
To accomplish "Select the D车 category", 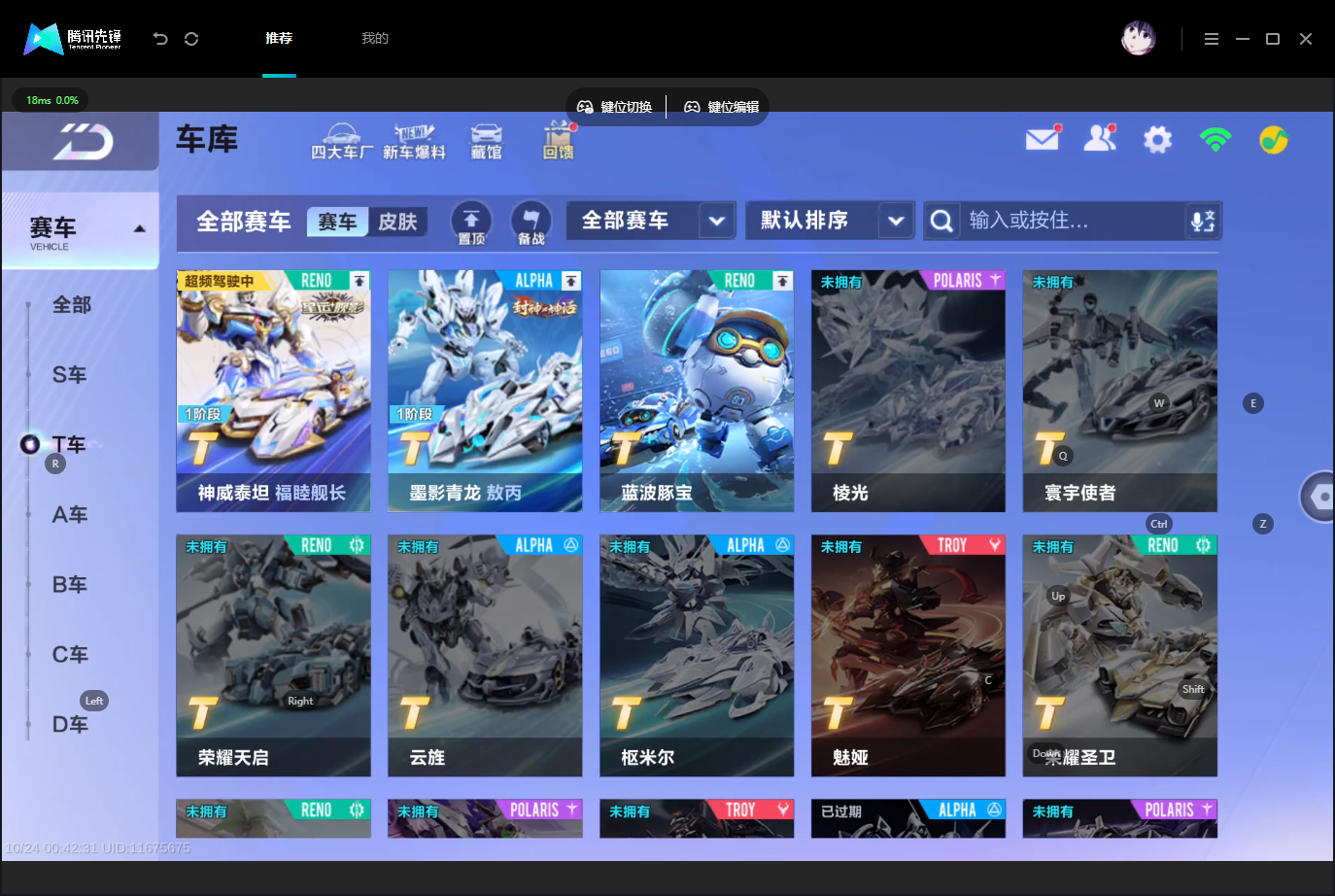I will 69,725.
